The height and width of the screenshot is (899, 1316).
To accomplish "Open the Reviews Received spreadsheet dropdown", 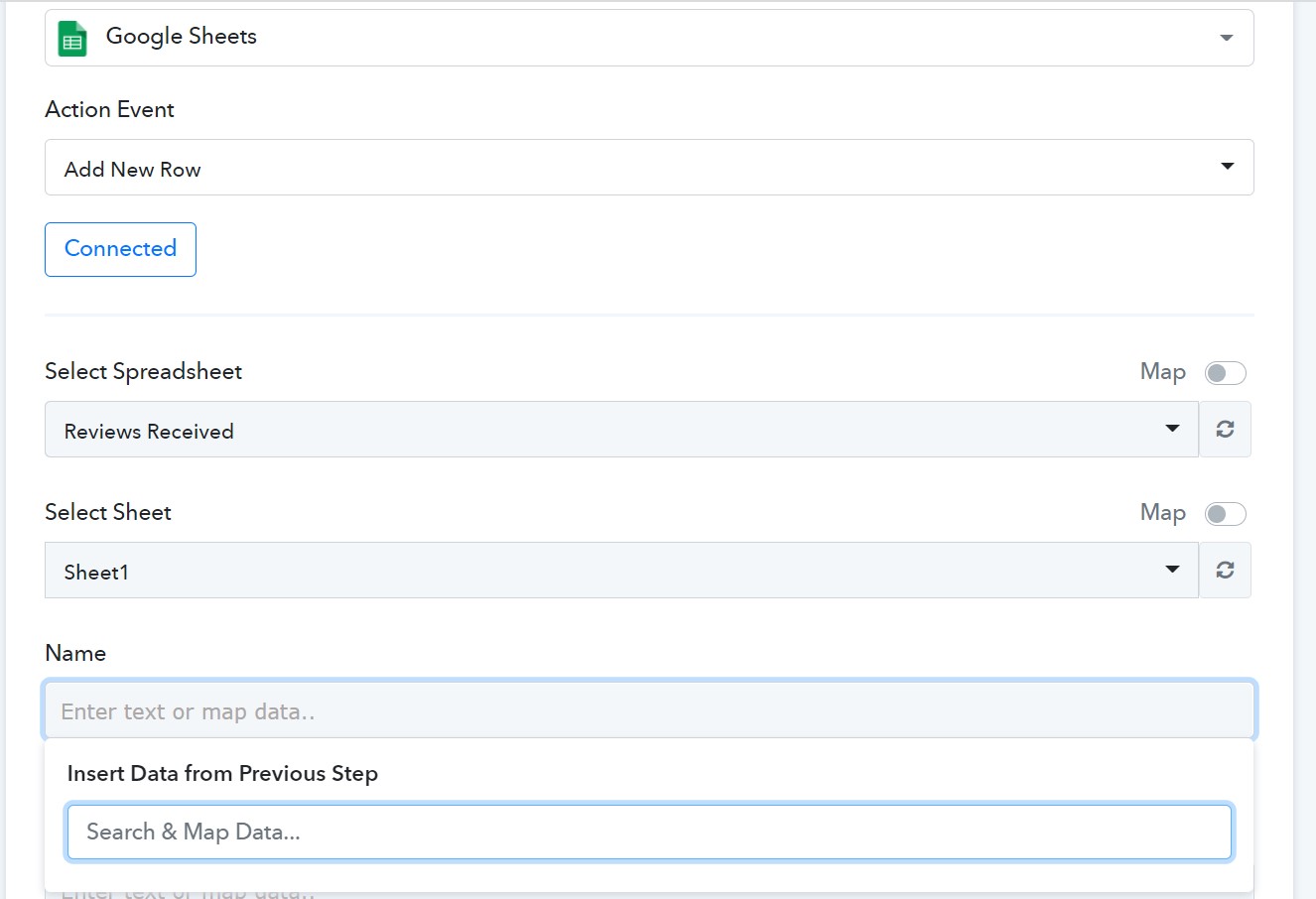I will click(621, 430).
